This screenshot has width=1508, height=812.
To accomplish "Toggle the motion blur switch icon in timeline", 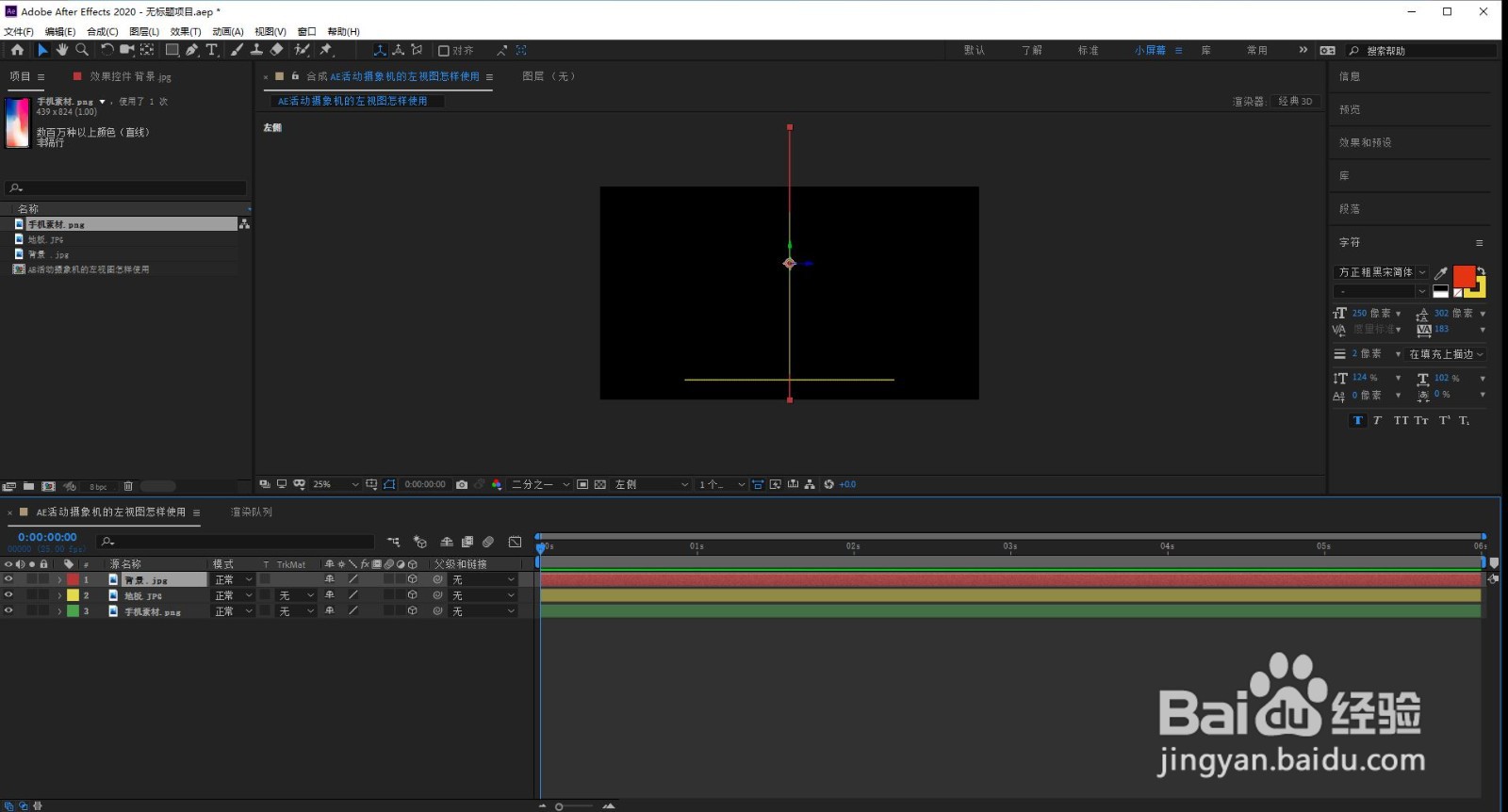I will (x=488, y=542).
